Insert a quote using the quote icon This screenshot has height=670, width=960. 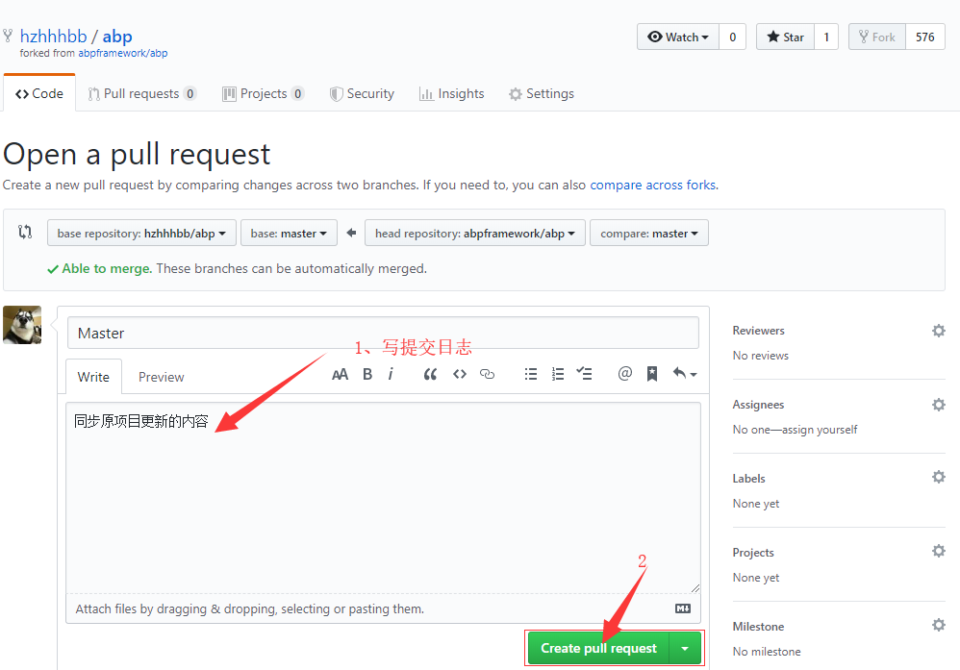pos(430,374)
